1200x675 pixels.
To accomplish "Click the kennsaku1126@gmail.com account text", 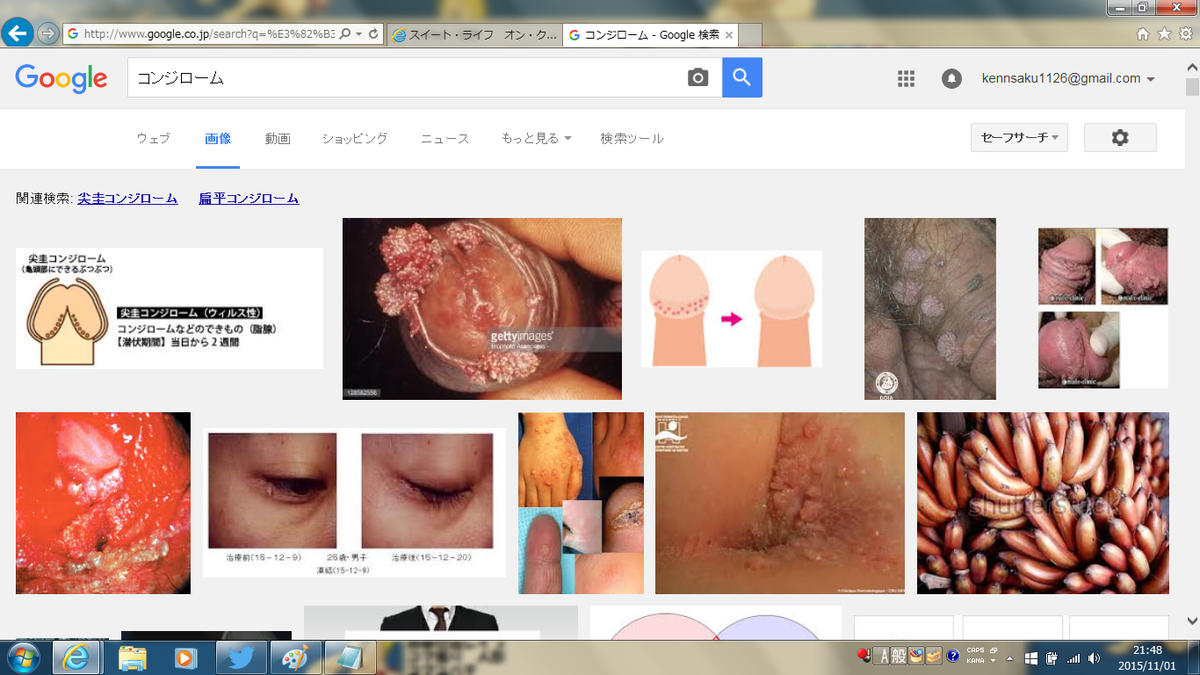I will tap(1061, 79).
